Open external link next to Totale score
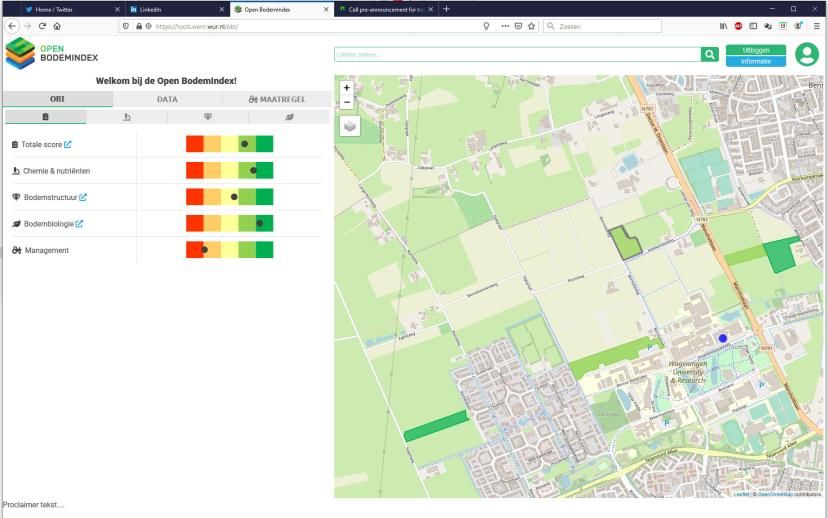Image resolution: width=828 pixels, height=518 pixels. pyautogui.click(x=68, y=144)
